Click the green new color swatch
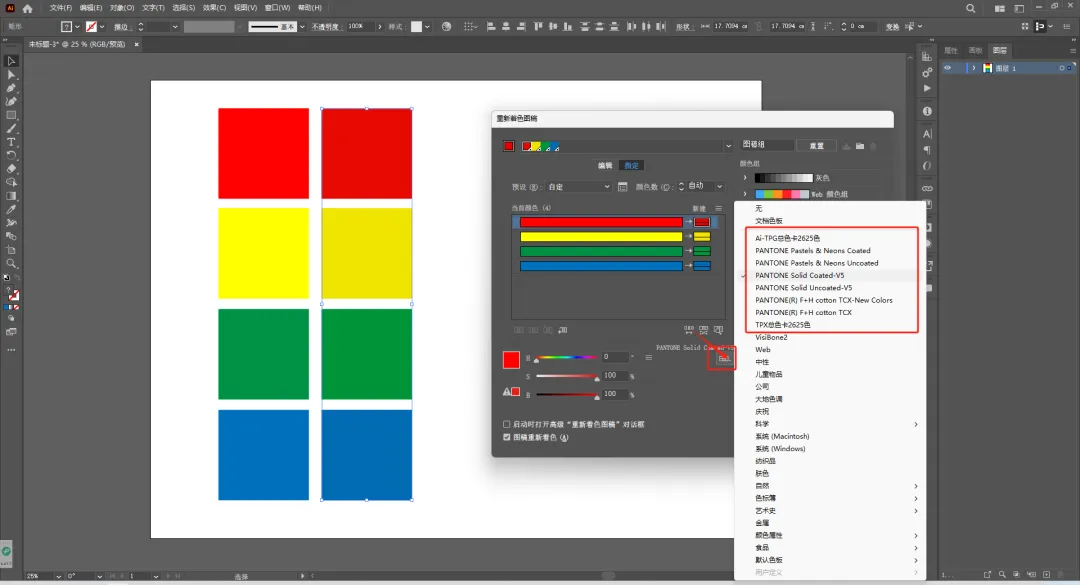 click(x=702, y=252)
